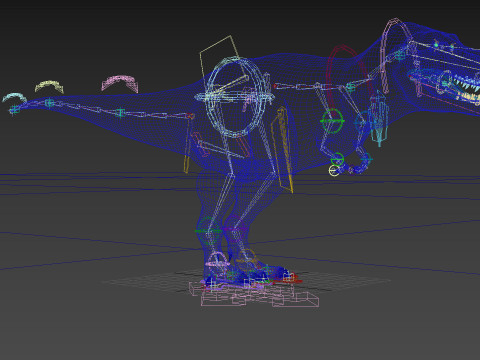480x360 pixels.
Task: Click the green cross helper mid-tail
Action: click(x=120, y=113)
